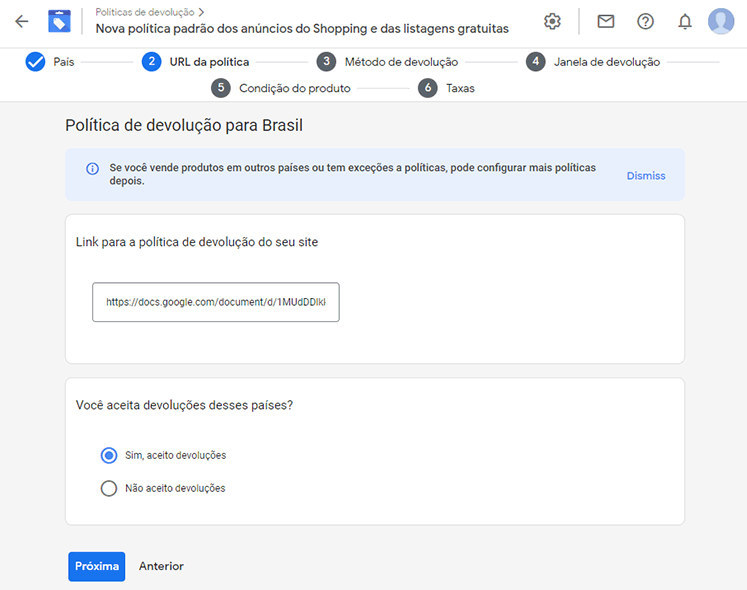747x590 pixels.
Task: Click the return policy URL input field
Action: 216,302
